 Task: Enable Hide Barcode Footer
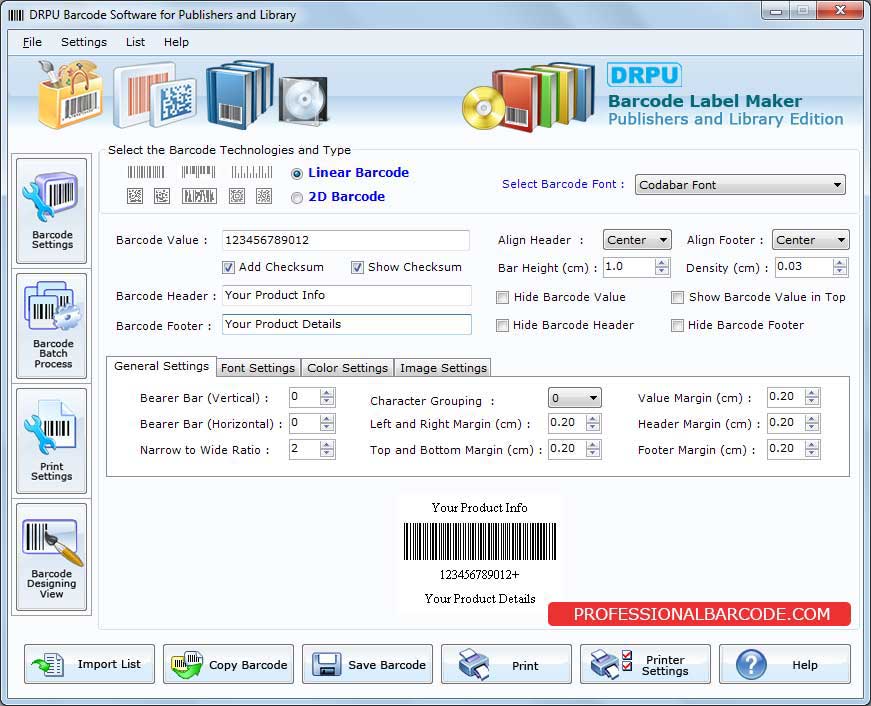pos(677,325)
